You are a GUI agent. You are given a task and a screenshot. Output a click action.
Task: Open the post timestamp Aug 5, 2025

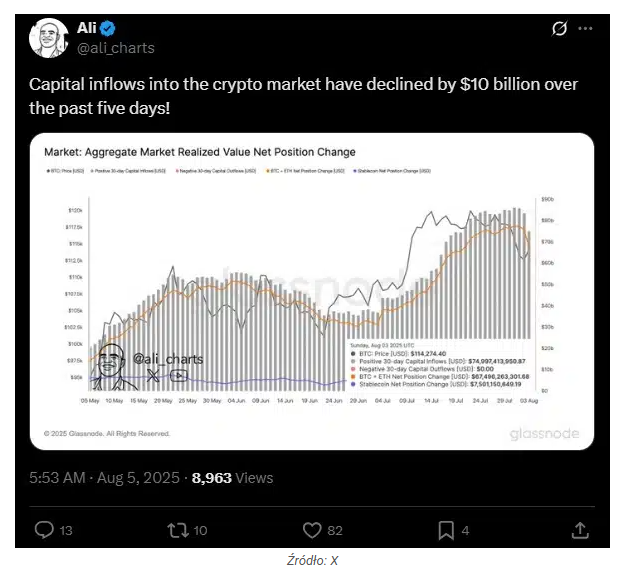104,477
